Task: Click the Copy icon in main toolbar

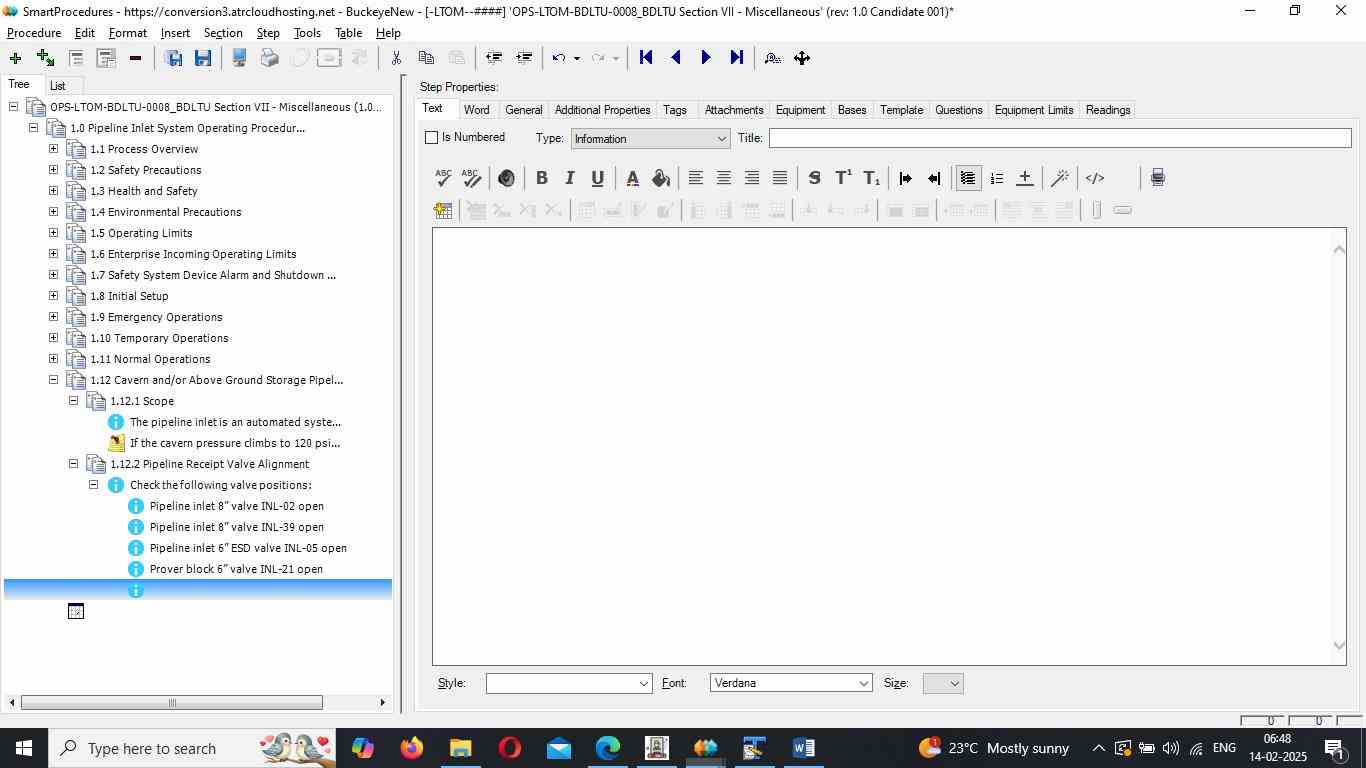Action: 426,58
